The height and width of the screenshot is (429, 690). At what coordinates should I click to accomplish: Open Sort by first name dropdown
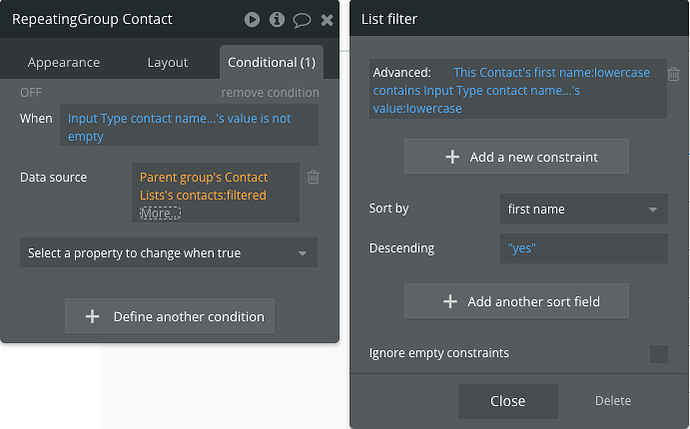(583, 209)
